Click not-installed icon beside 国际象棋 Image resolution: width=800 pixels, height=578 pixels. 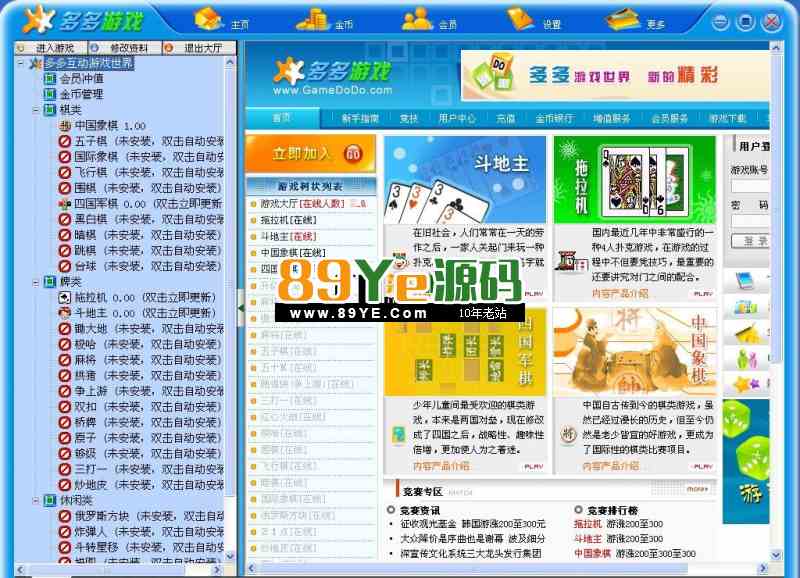[x=65, y=157]
